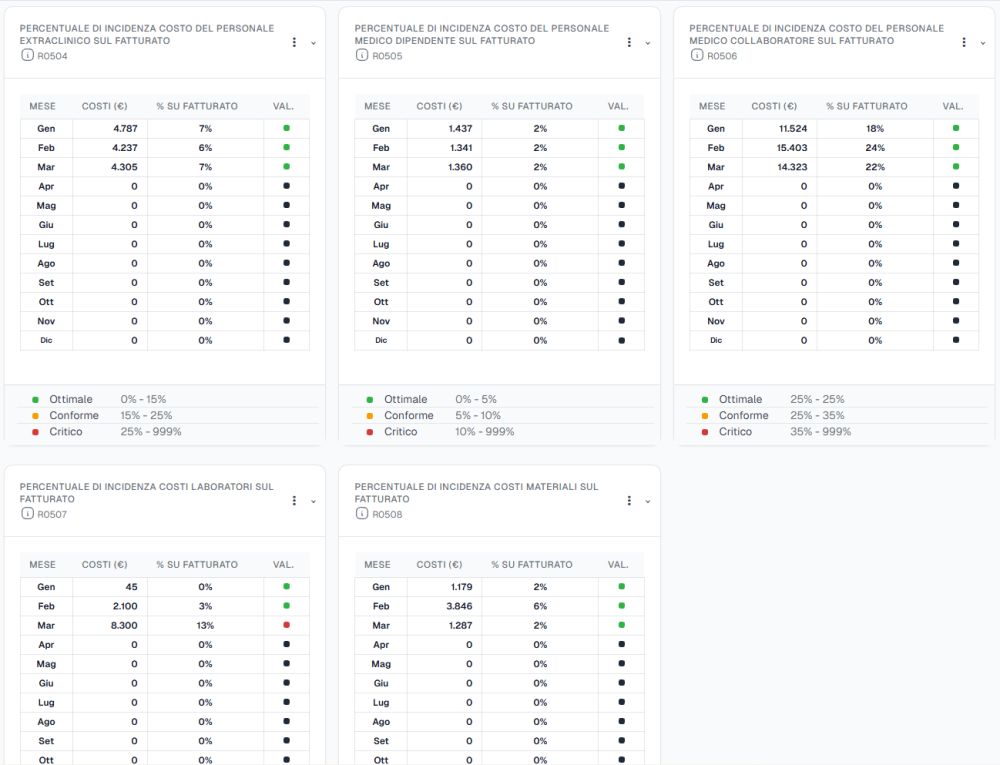Click the info icon next to R0506

click(x=697, y=55)
